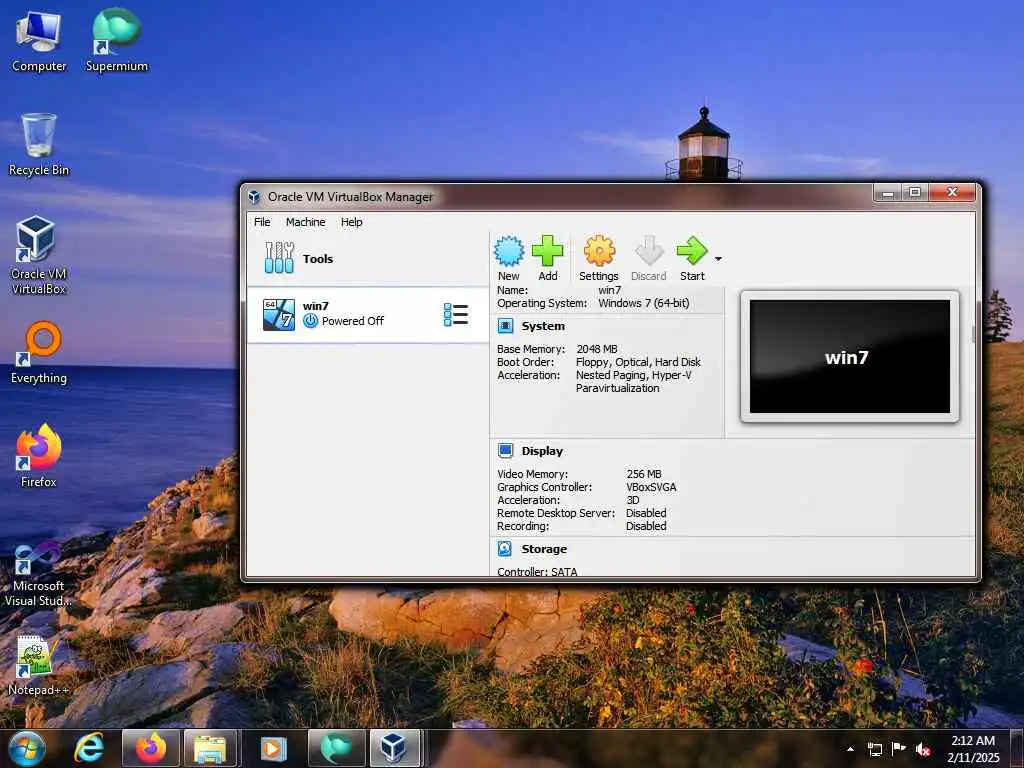Click the network tray icon
Viewport: 1024px width, 768px height.
(874, 749)
